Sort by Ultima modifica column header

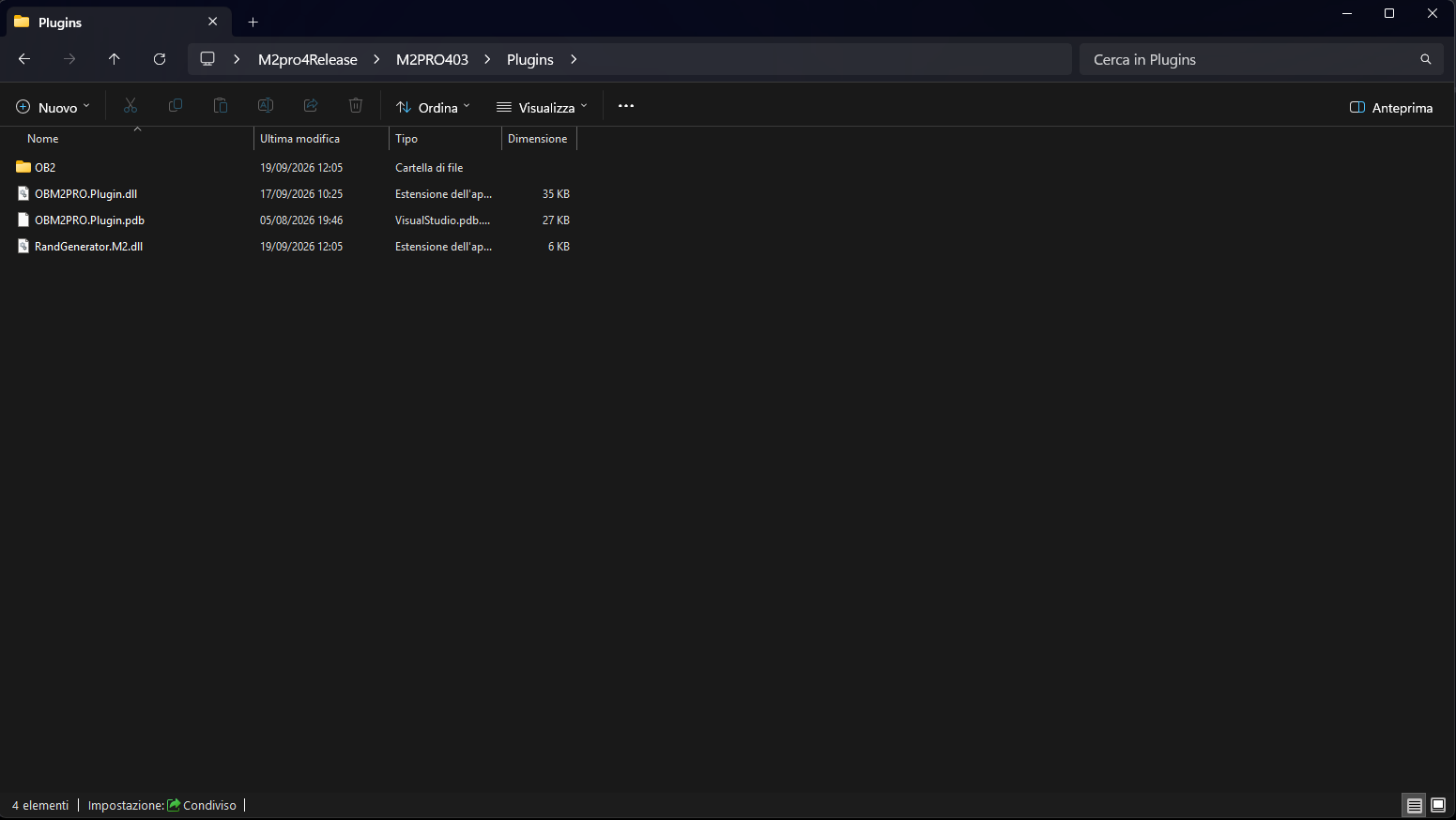321,138
